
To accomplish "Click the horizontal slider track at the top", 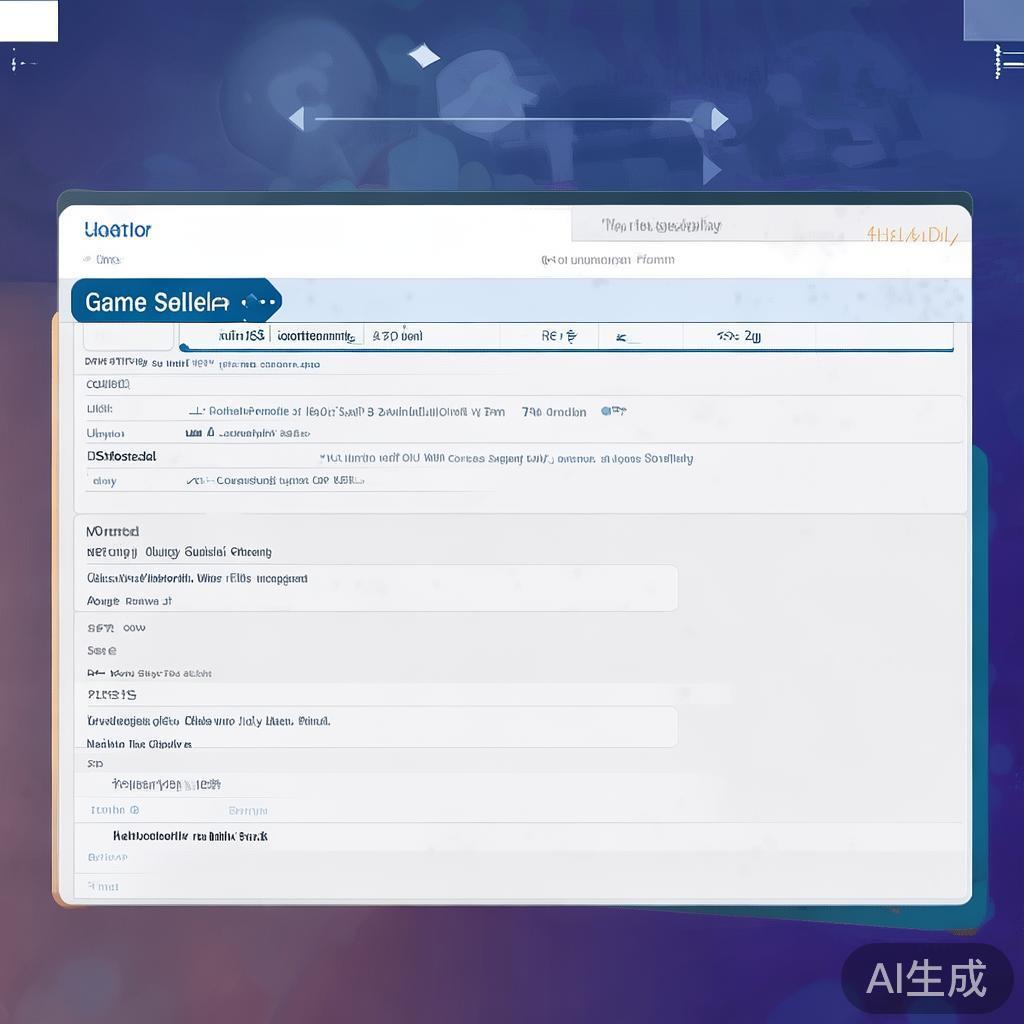I will pyautogui.click(x=504, y=120).
